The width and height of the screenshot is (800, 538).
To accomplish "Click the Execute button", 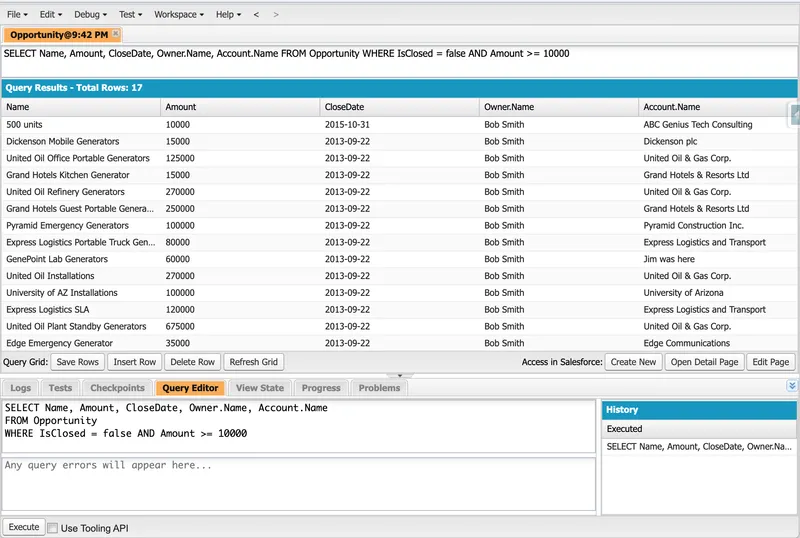I will click(x=23, y=527).
